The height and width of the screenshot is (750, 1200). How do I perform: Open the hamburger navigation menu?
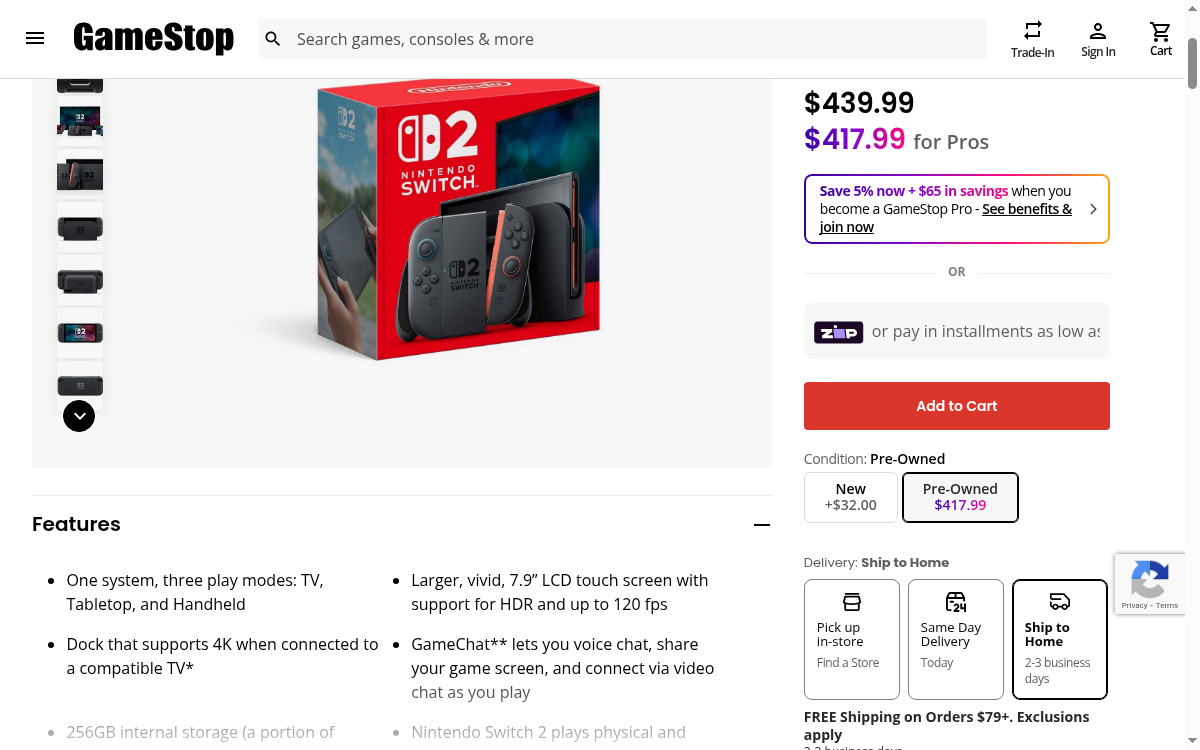35,38
